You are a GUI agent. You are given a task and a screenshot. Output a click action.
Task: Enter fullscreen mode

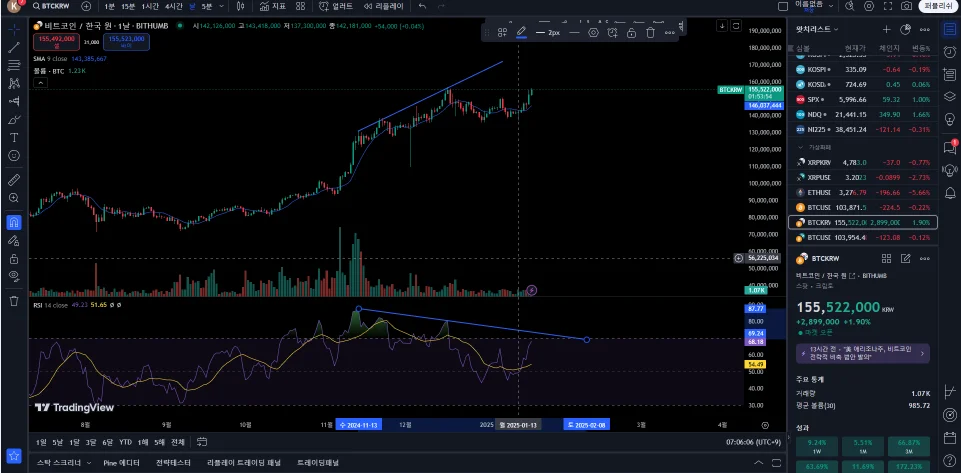[887, 6]
